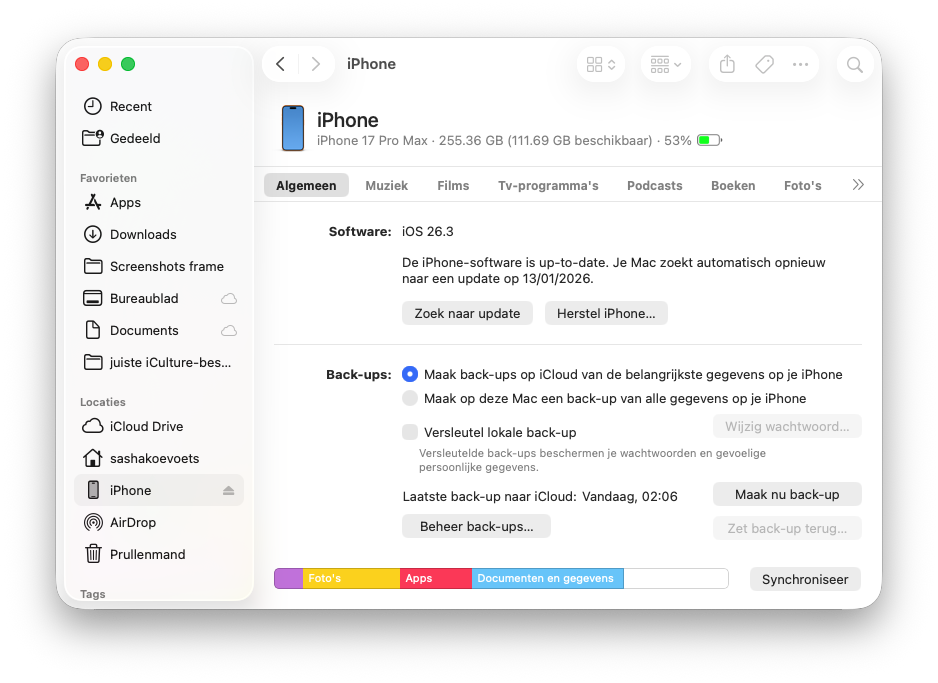Enable Versleutel lokale back-up checkbox
This screenshot has width=938, height=683.
[409, 432]
